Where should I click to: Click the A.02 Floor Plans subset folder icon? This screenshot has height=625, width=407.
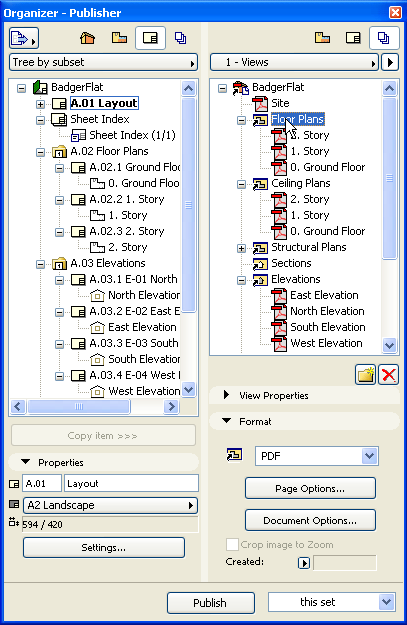[59, 151]
